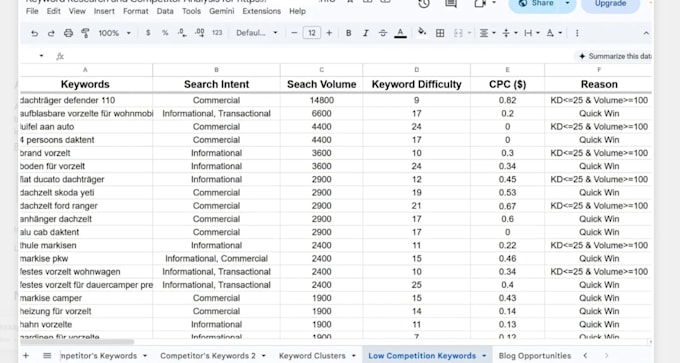Open more number formats (123)
This screenshot has height=363, width=680.
[217, 33]
